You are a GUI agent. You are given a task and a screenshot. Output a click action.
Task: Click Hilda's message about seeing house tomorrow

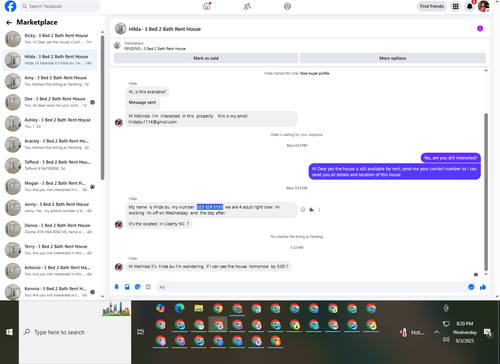208,267
